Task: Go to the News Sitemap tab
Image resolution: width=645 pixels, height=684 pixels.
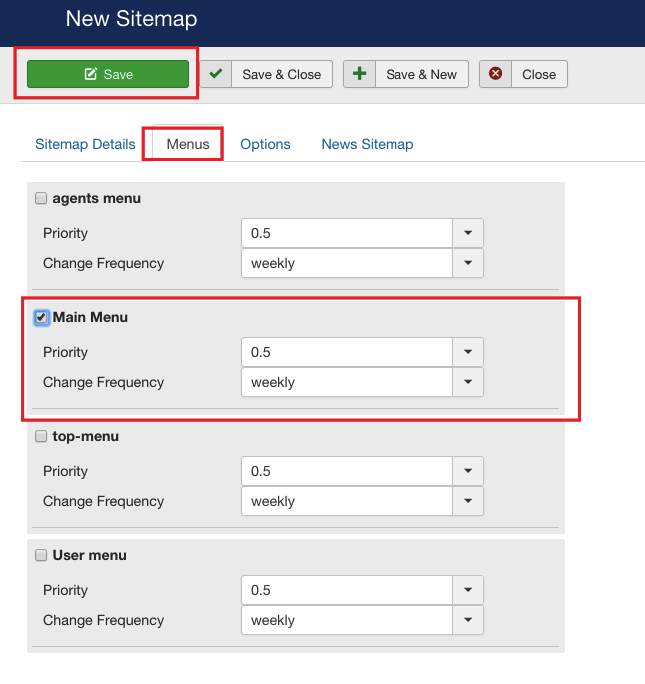Action: tap(367, 144)
